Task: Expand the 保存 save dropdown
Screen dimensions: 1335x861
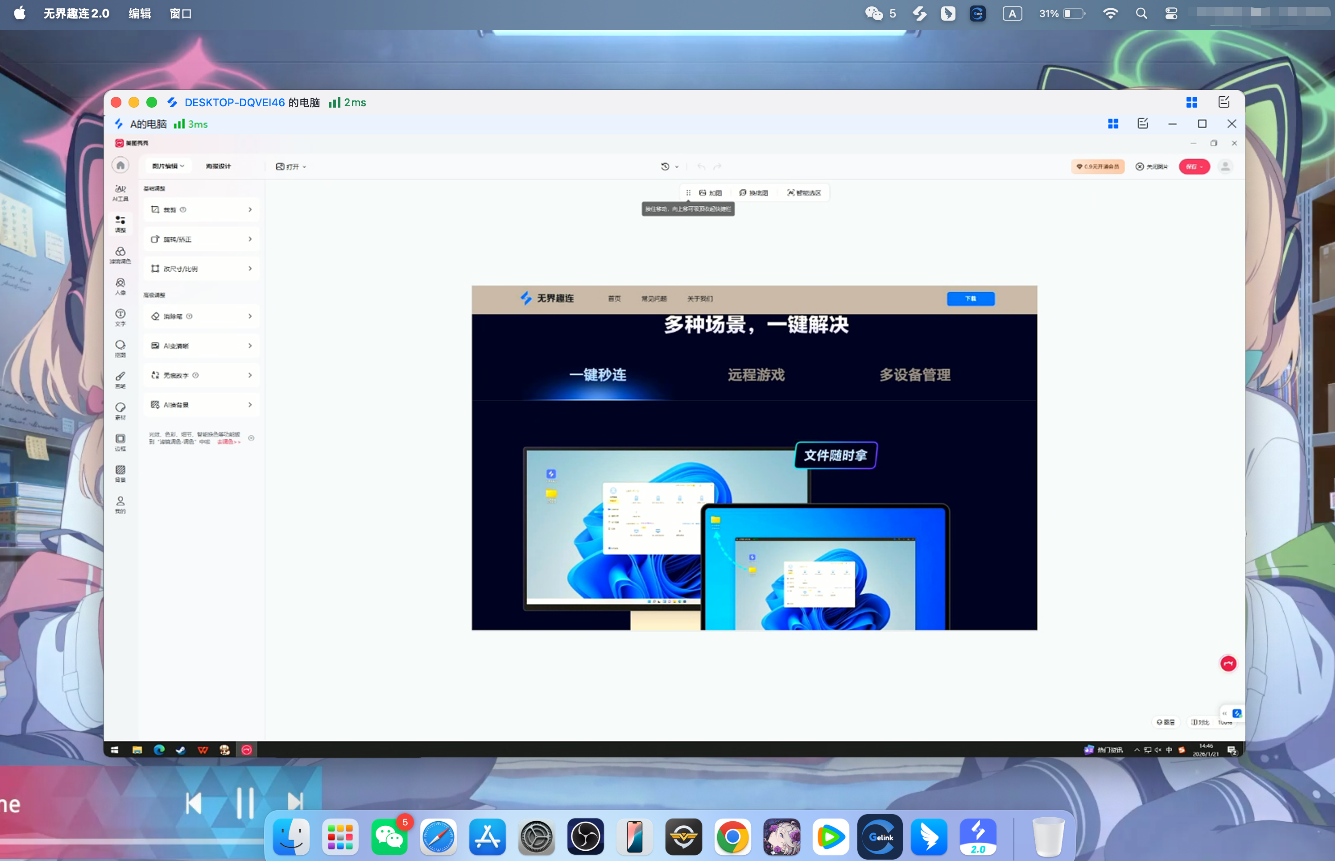Action: [1202, 166]
